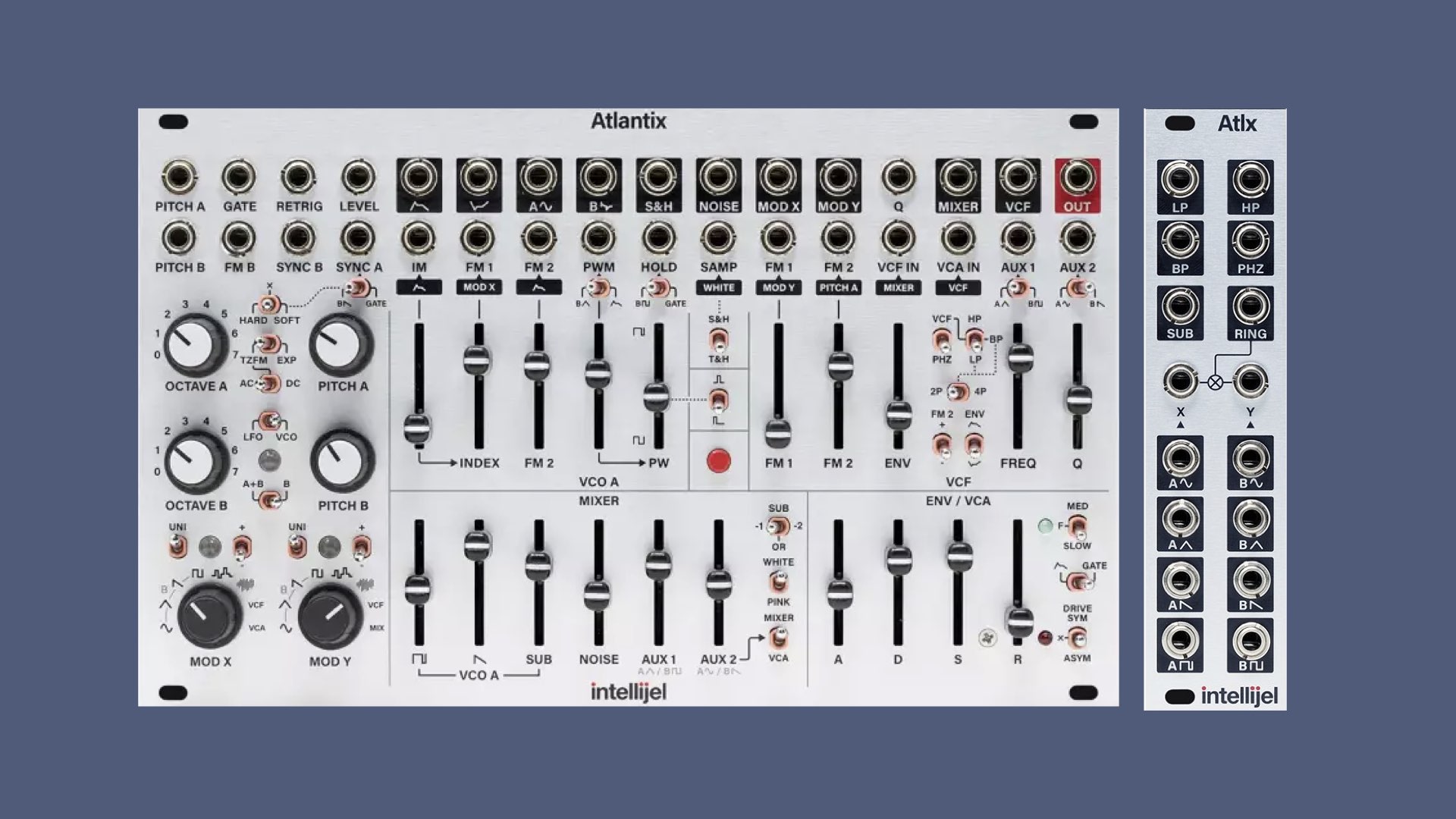The width and height of the screenshot is (1456, 819).
Task: Click the PITCH B input jack
Action: coord(180,239)
